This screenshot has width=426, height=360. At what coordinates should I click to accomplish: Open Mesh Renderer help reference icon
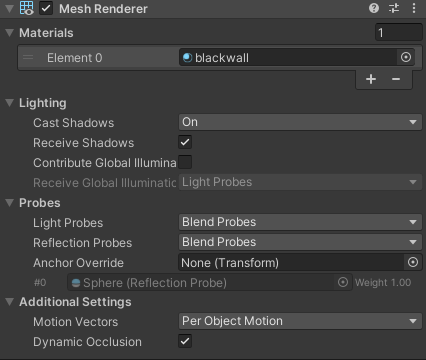click(374, 8)
